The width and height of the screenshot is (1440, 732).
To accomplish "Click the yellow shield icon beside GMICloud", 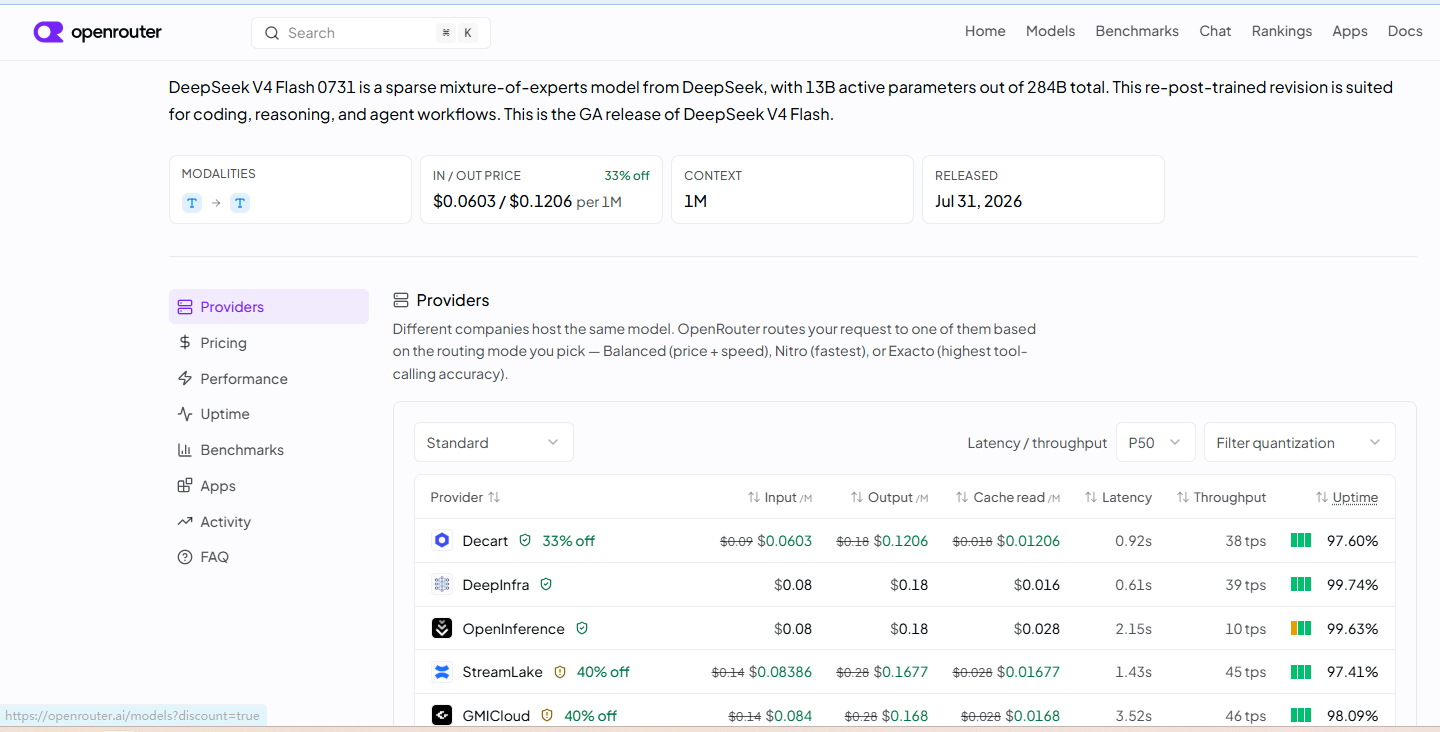I will tap(547, 716).
